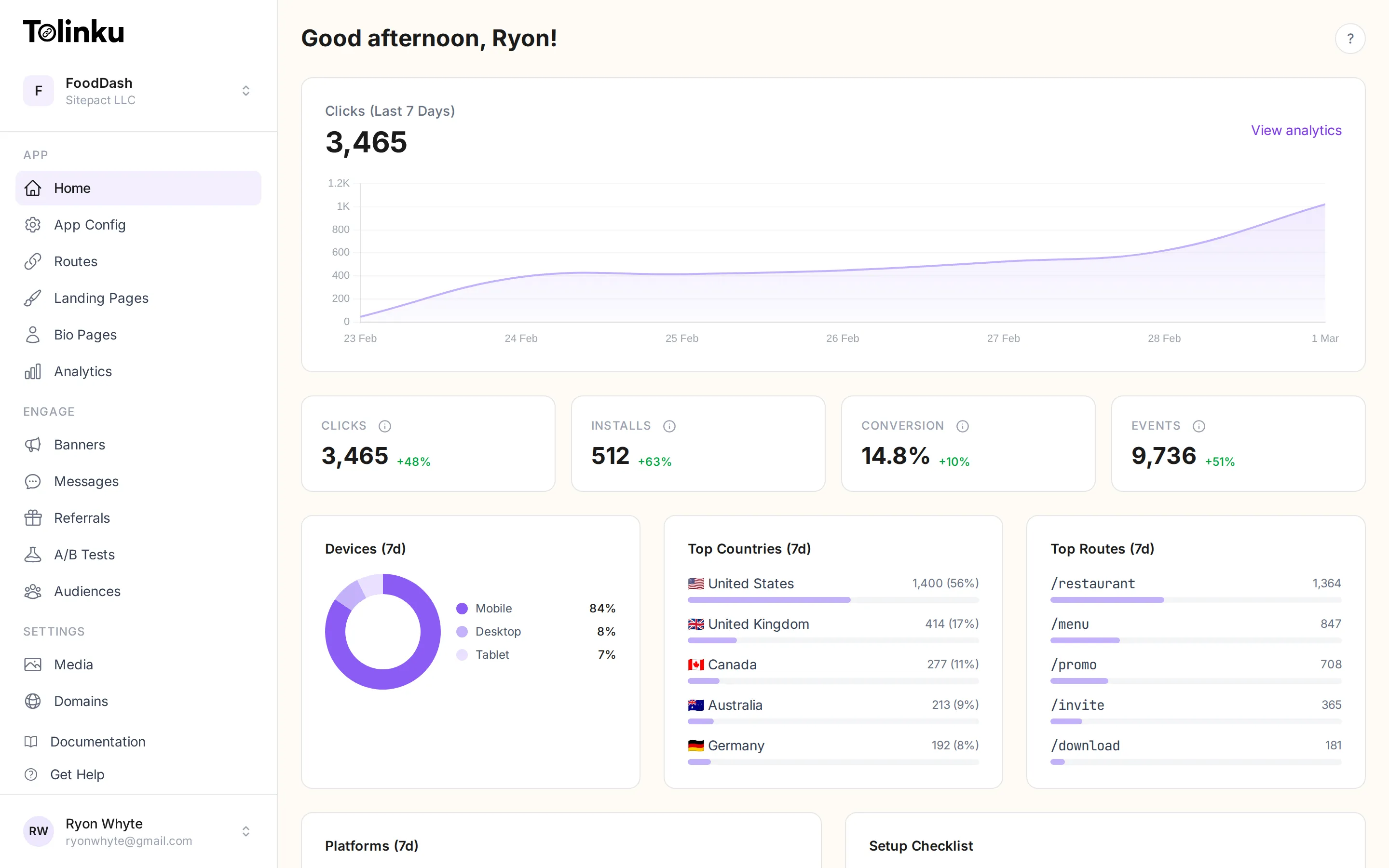Open the Analytics section in the sidebar
The image size is (1389, 868).
pos(82,371)
